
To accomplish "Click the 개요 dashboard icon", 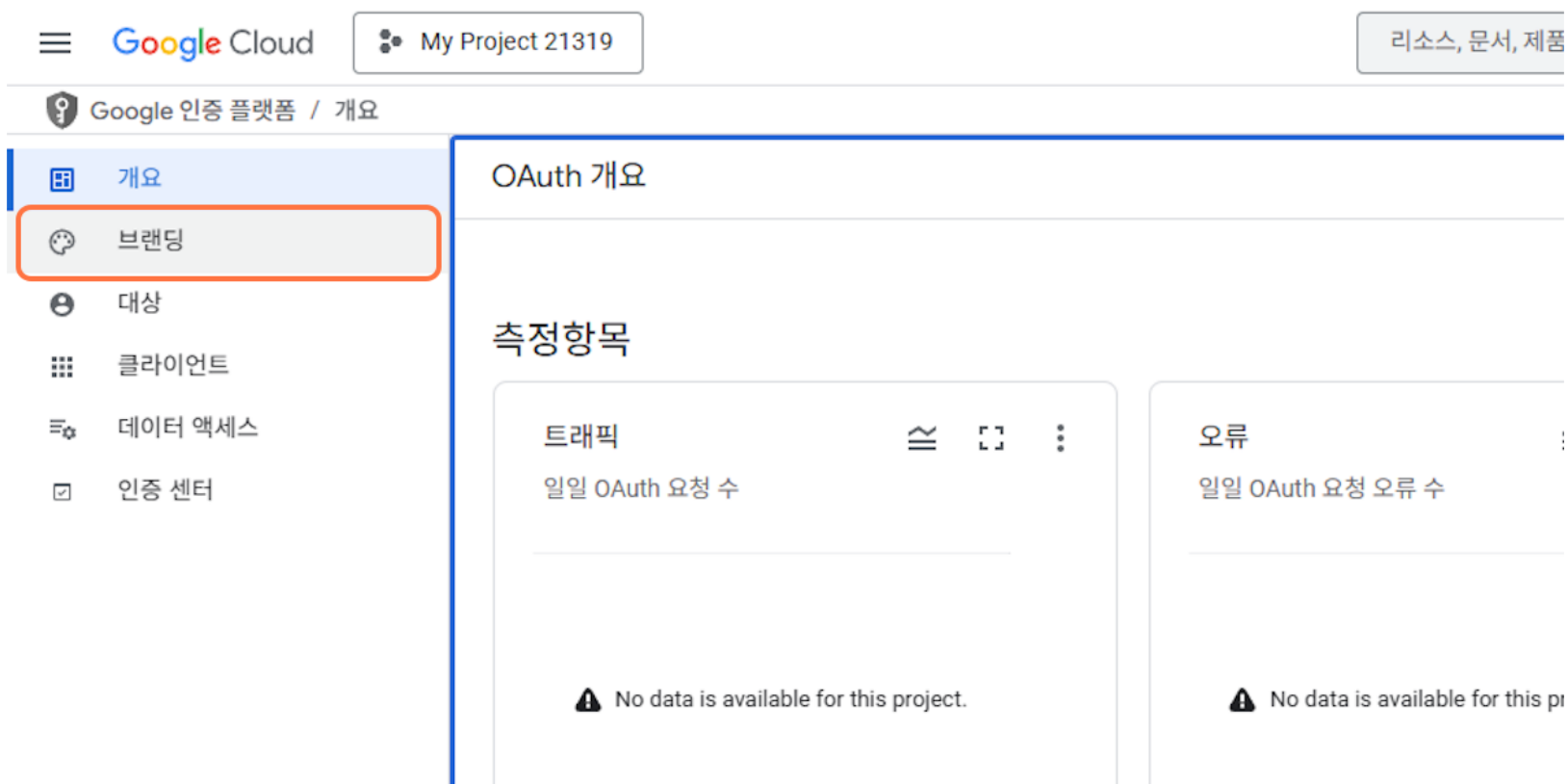I will pos(63,179).
